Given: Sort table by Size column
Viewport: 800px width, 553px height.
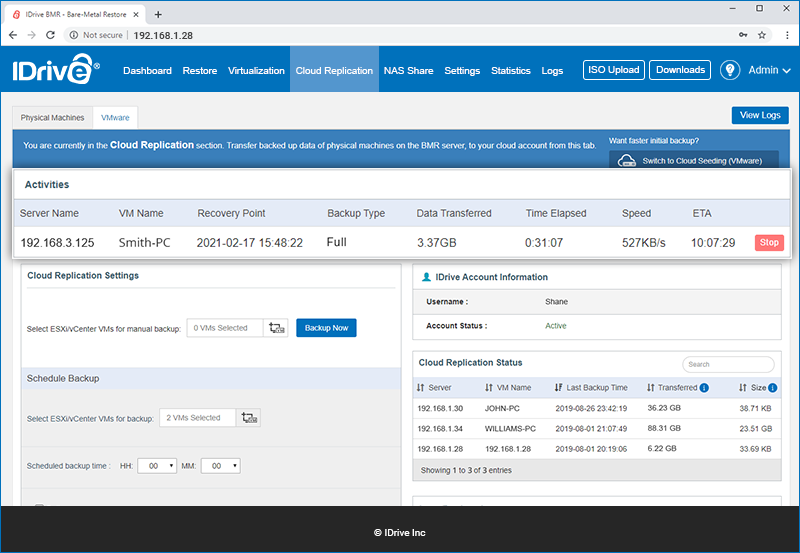Looking at the screenshot, I should (752, 388).
